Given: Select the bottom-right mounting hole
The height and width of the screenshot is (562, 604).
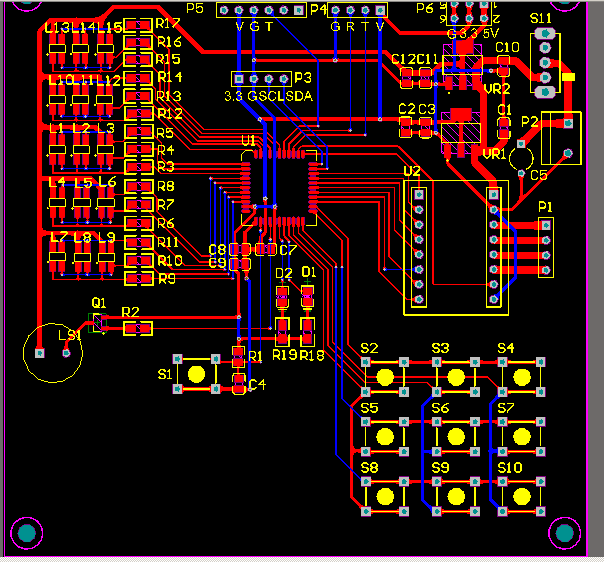Looking at the screenshot, I should pos(565,533).
